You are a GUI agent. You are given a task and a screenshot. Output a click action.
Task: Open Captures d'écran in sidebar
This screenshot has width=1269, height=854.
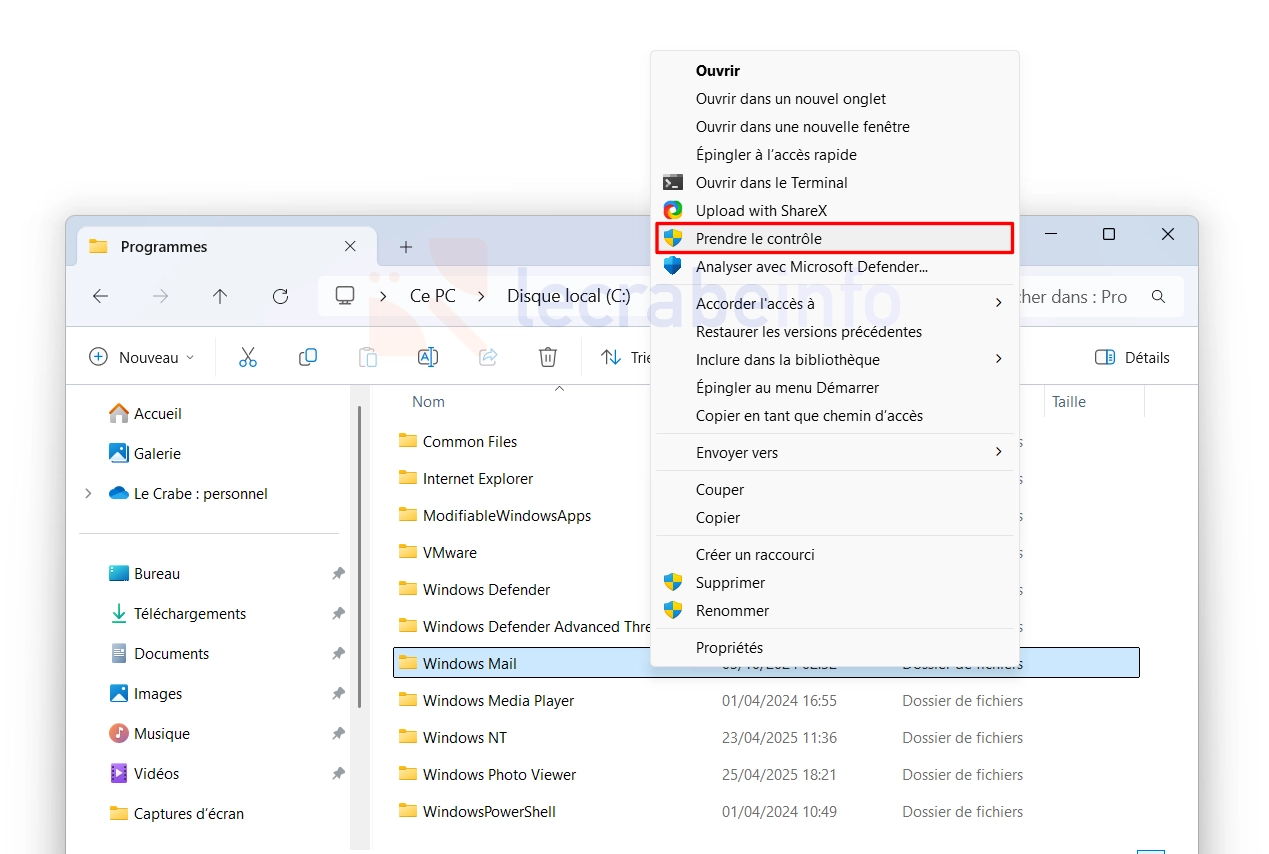pyautogui.click(x=189, y=813)
